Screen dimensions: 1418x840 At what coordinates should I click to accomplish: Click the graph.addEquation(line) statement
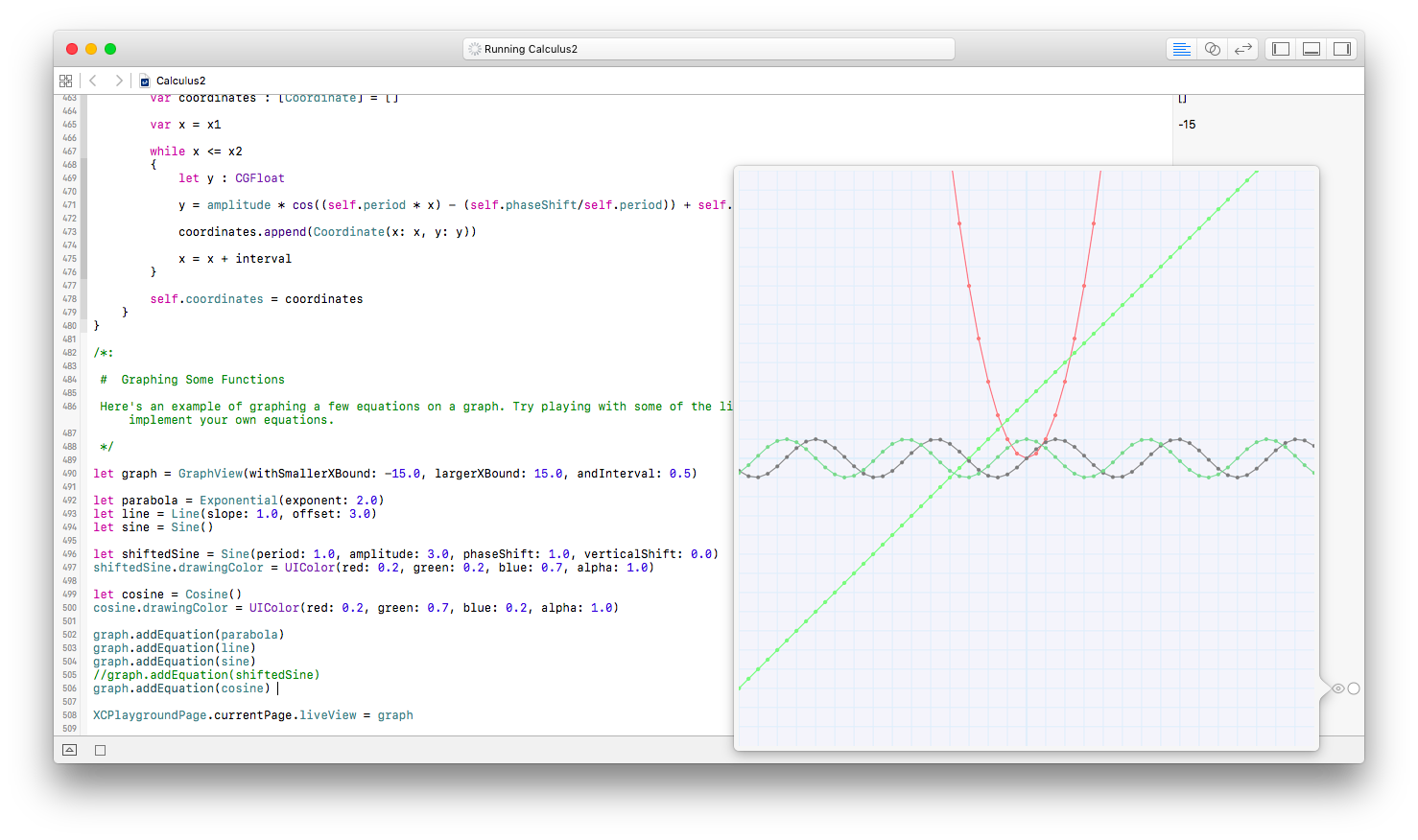(x=175, y=648)
